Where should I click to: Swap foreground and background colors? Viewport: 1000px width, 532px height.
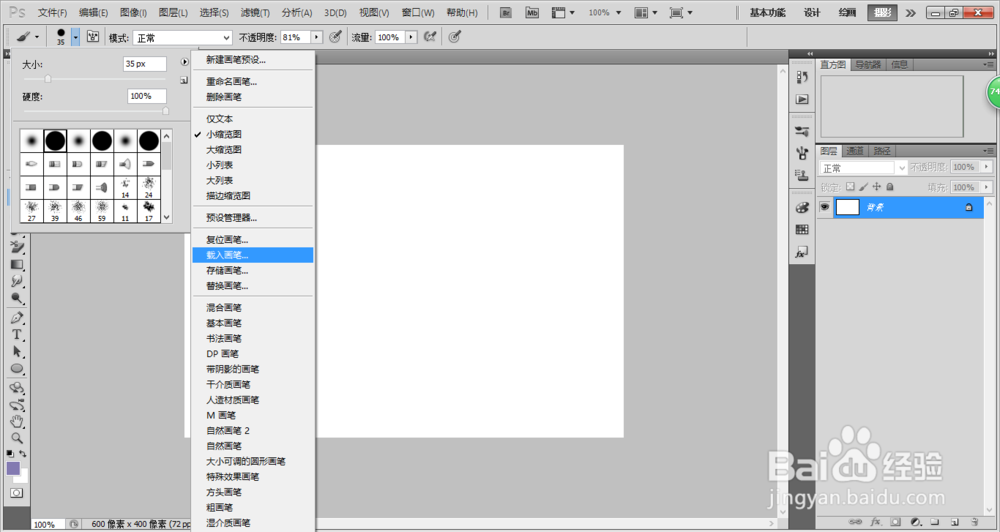coord(23,454)
